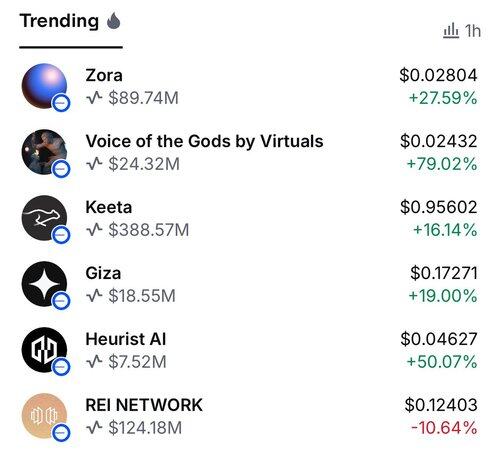Tap the Voice of the Gods token avatar
The image size is (500, 450).
[x=44, y=152]
